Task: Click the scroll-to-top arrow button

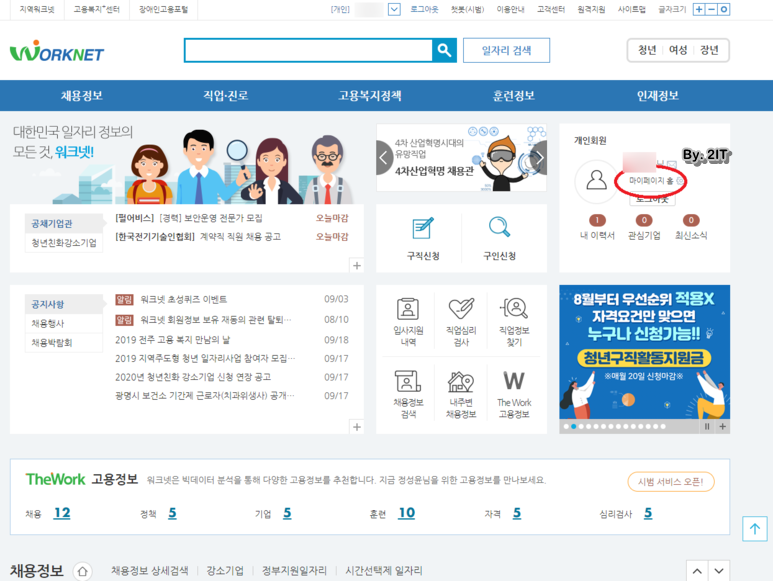Action: point(755,529)
